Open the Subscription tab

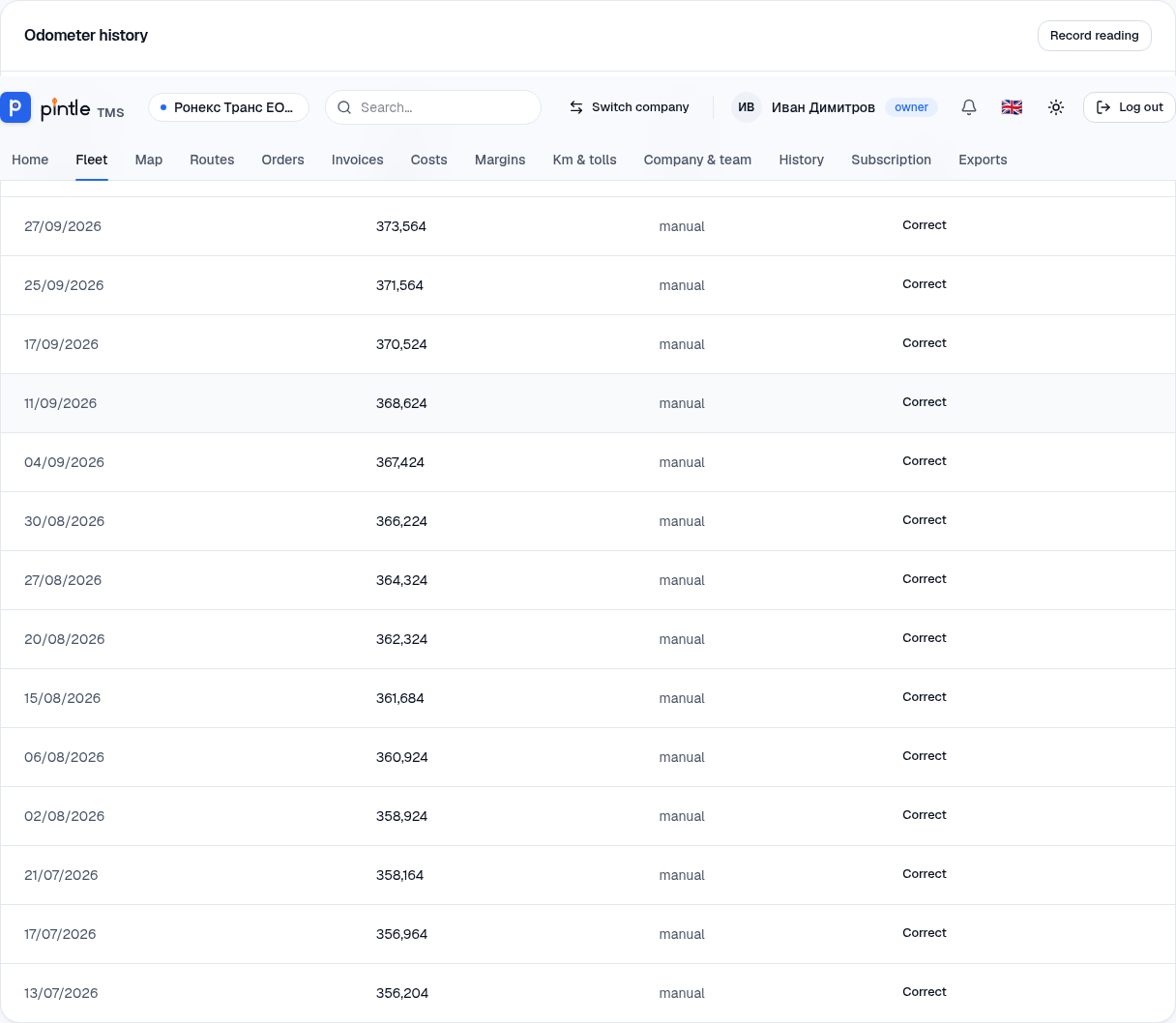(892, 160)
